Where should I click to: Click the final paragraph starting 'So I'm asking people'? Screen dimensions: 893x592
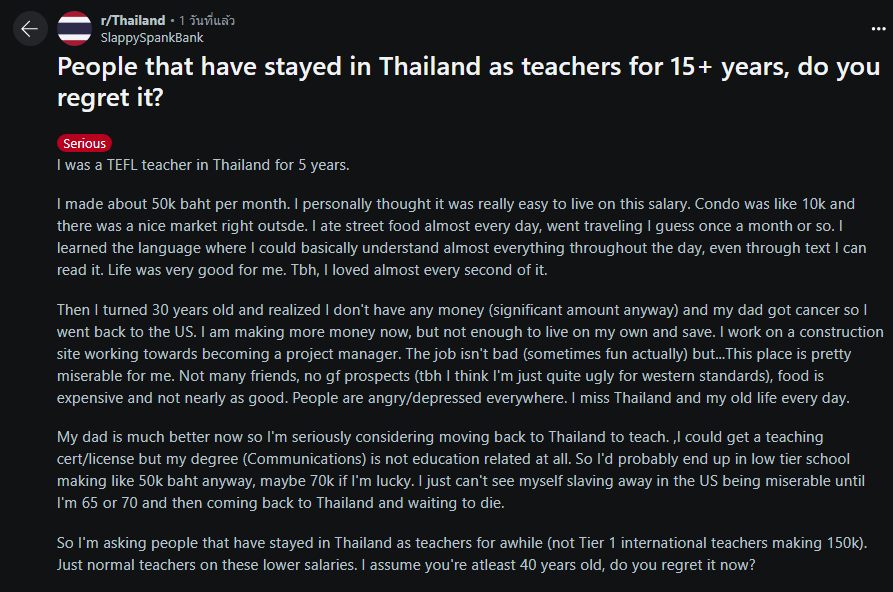[x=462, y=554]
